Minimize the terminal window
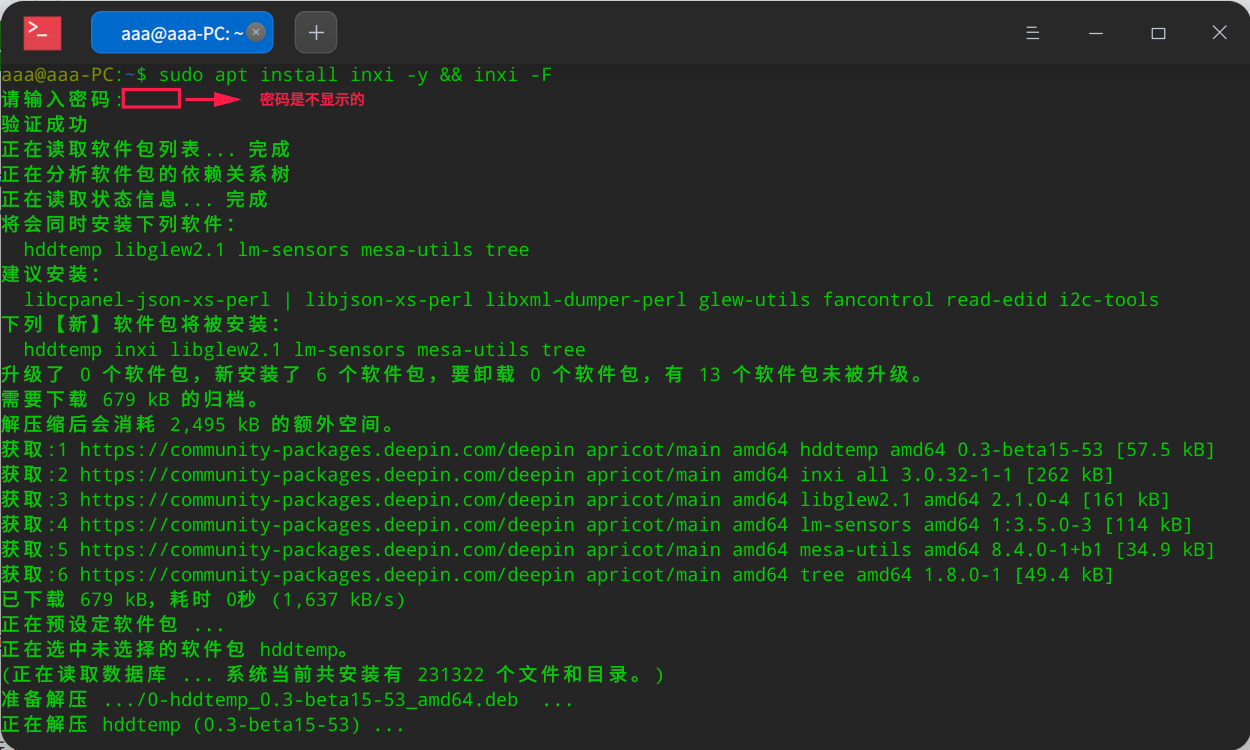 pos(1095,32)
